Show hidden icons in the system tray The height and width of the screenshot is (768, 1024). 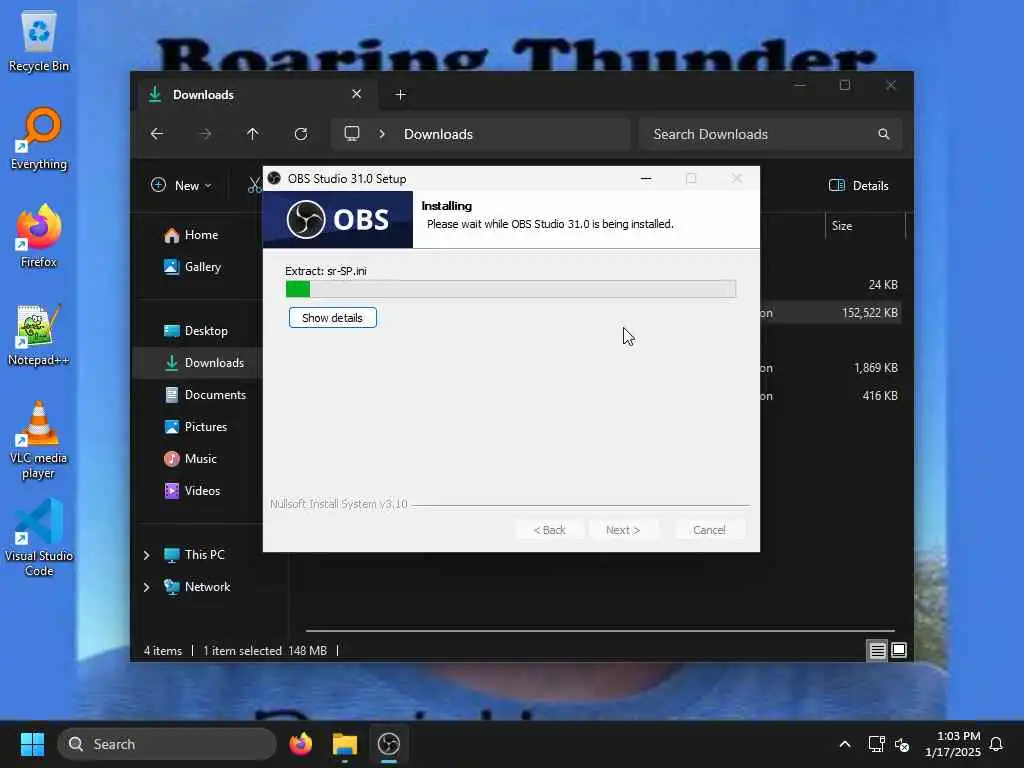(x=844, y=744)
